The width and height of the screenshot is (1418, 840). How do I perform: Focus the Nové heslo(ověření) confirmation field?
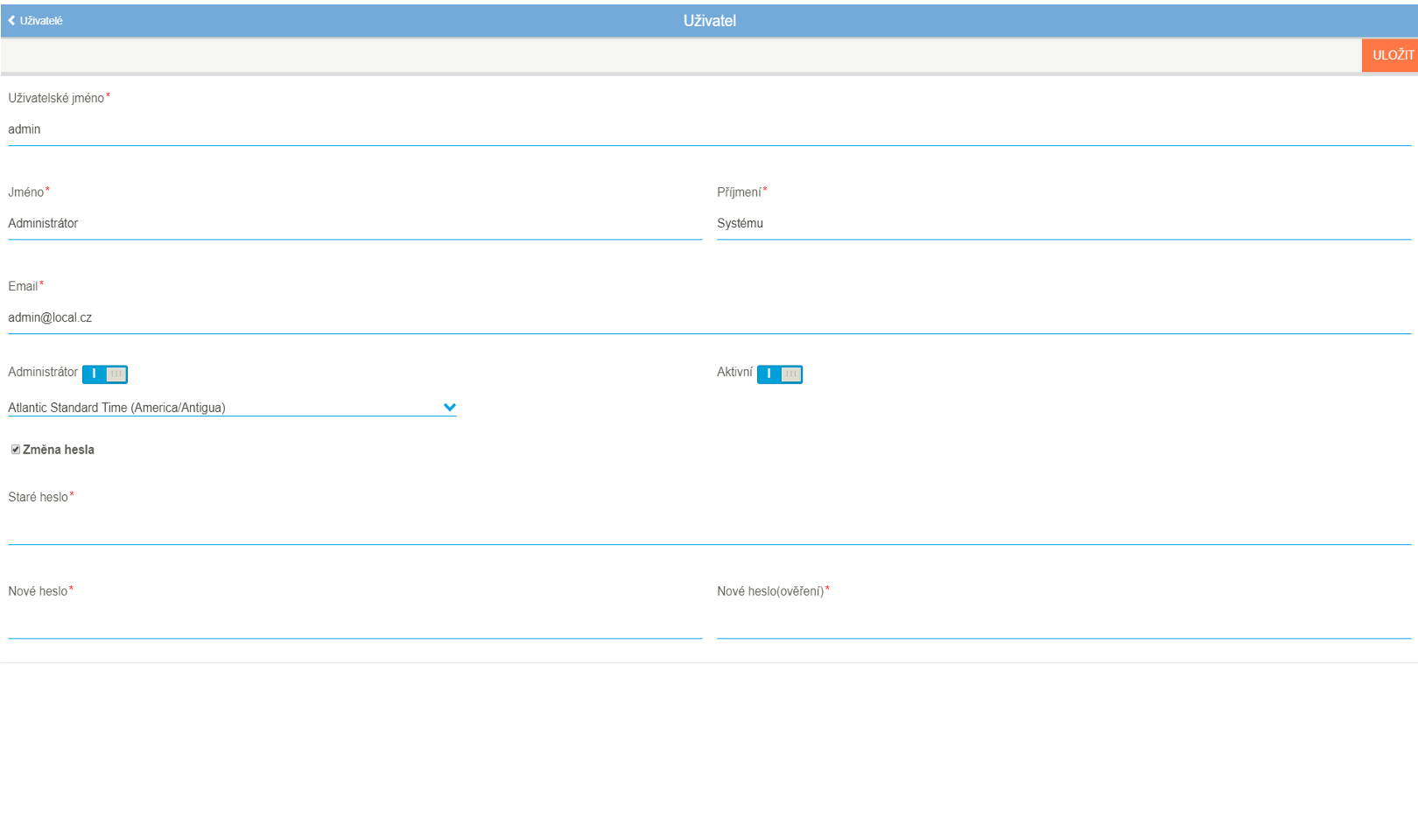click(x=1063, y=623)
